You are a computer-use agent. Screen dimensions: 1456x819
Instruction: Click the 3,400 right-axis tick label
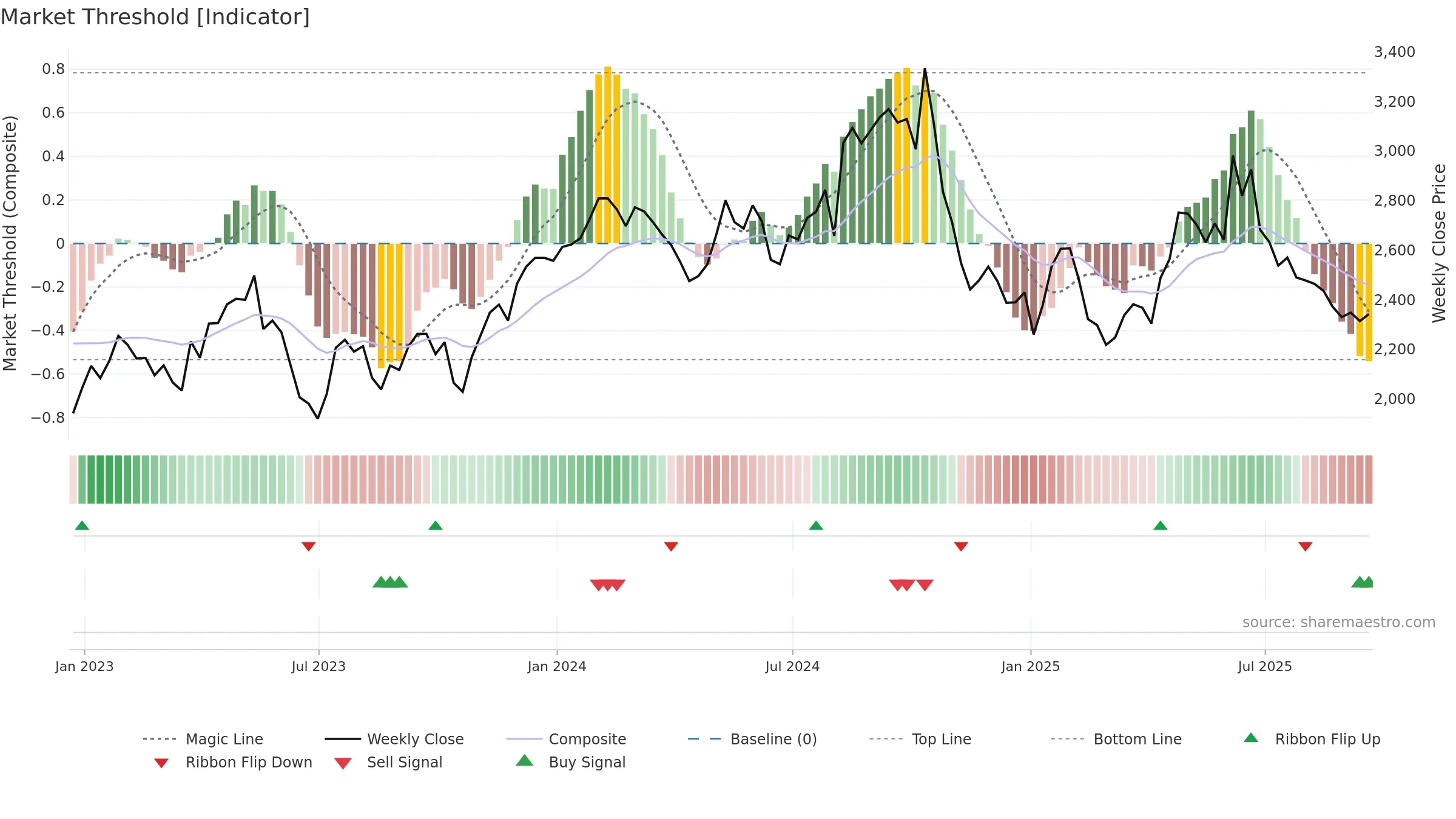pyautogui.click(x=1395, y=52)
